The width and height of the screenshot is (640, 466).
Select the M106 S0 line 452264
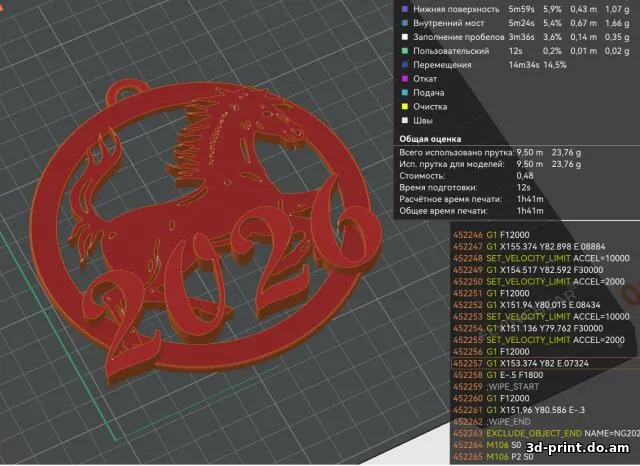pyautogui.click(x=487, y=445)
